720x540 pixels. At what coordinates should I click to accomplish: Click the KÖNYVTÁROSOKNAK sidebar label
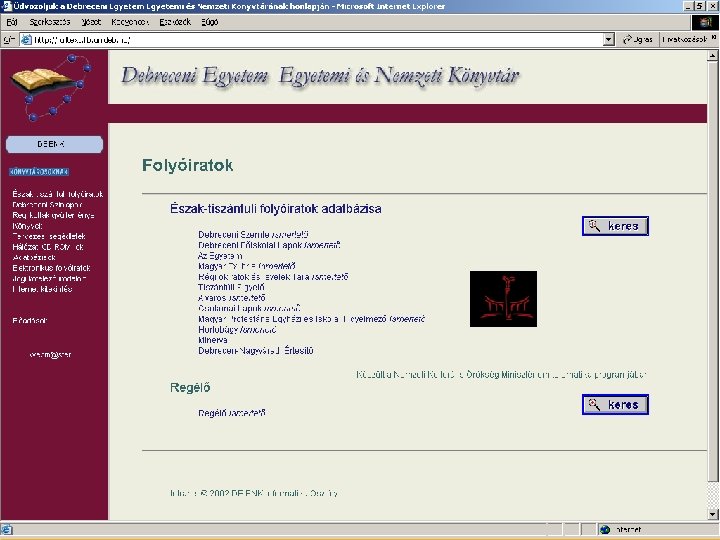[x=39, y=172]
